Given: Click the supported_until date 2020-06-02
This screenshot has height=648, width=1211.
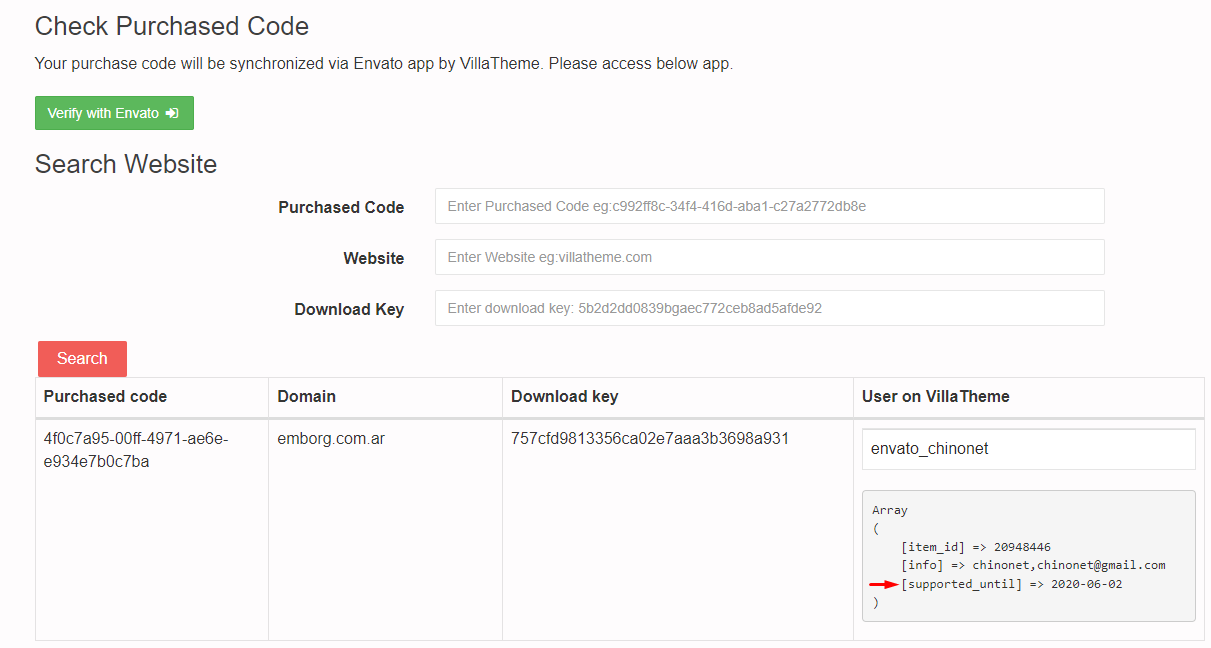Looking at the screenshot, I should point(1086,584).
